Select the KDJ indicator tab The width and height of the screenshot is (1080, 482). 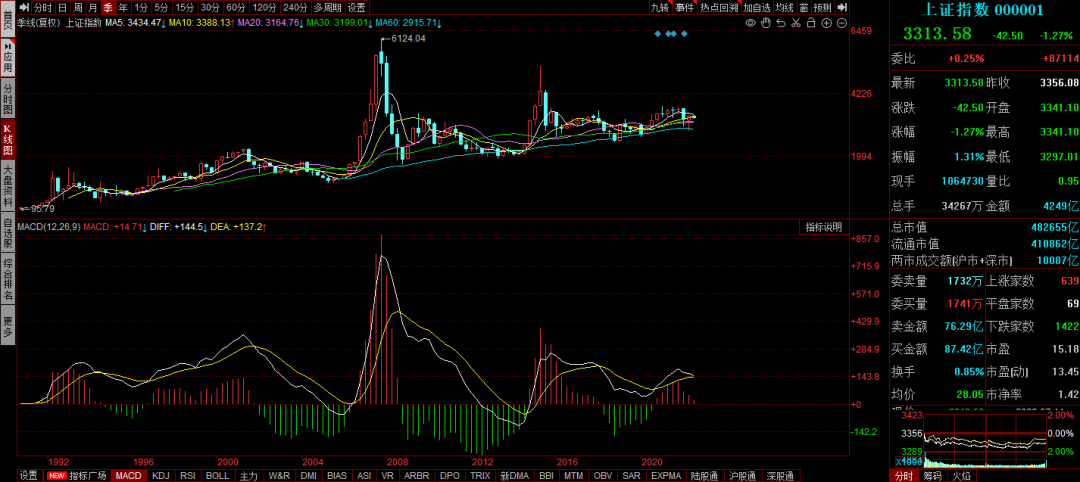click(x=160, y=475)
